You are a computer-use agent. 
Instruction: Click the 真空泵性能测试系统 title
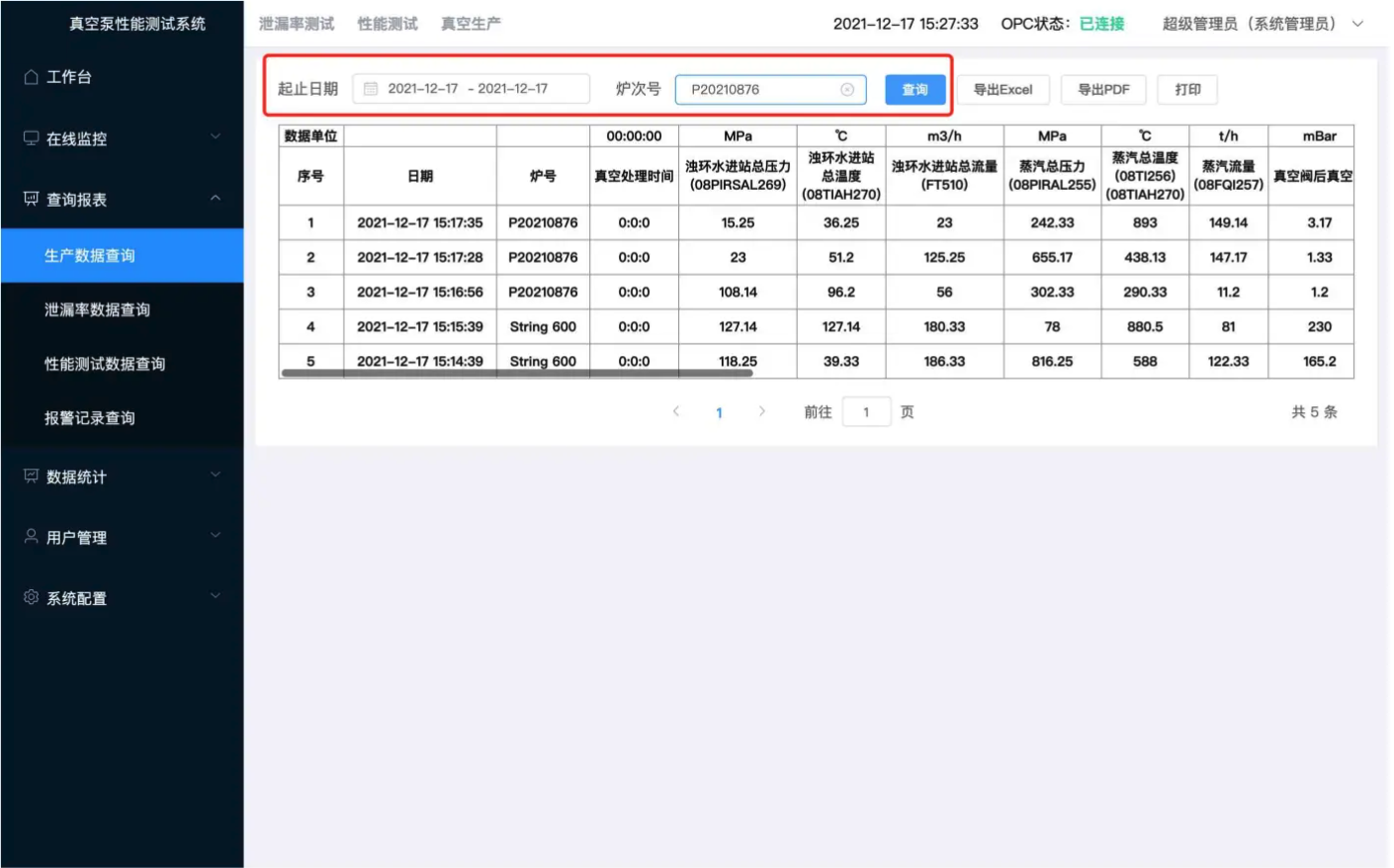point(137,24)
